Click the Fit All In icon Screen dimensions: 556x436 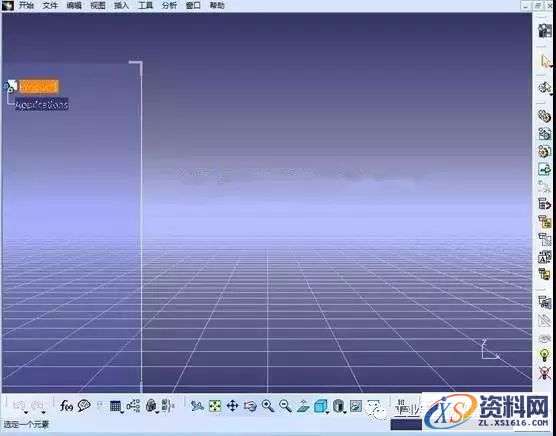coord(215,406)
